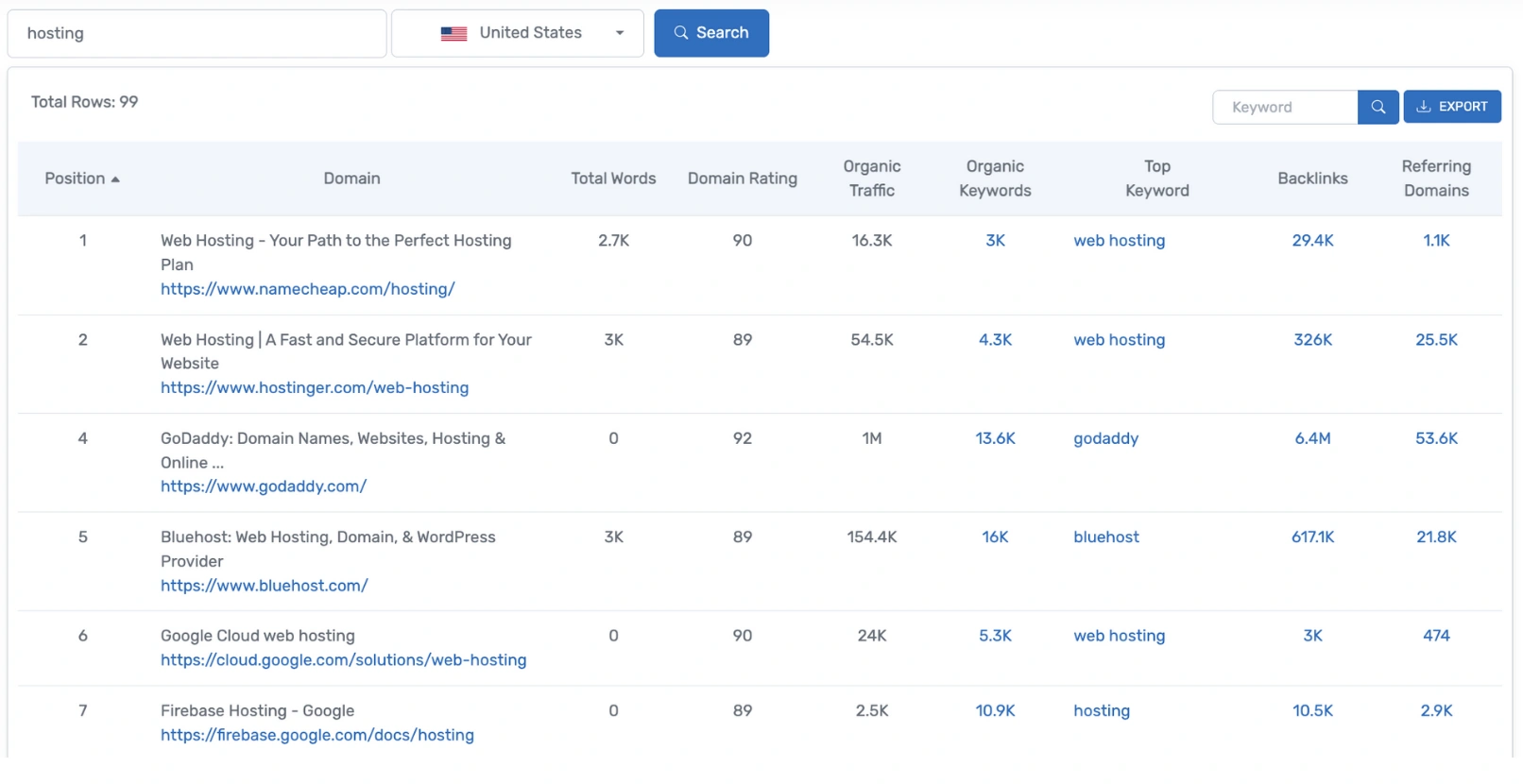The image size is (1523, 784).
Task: Click 3K backlinks for Google Cloud row
Action: (1312, 636)
